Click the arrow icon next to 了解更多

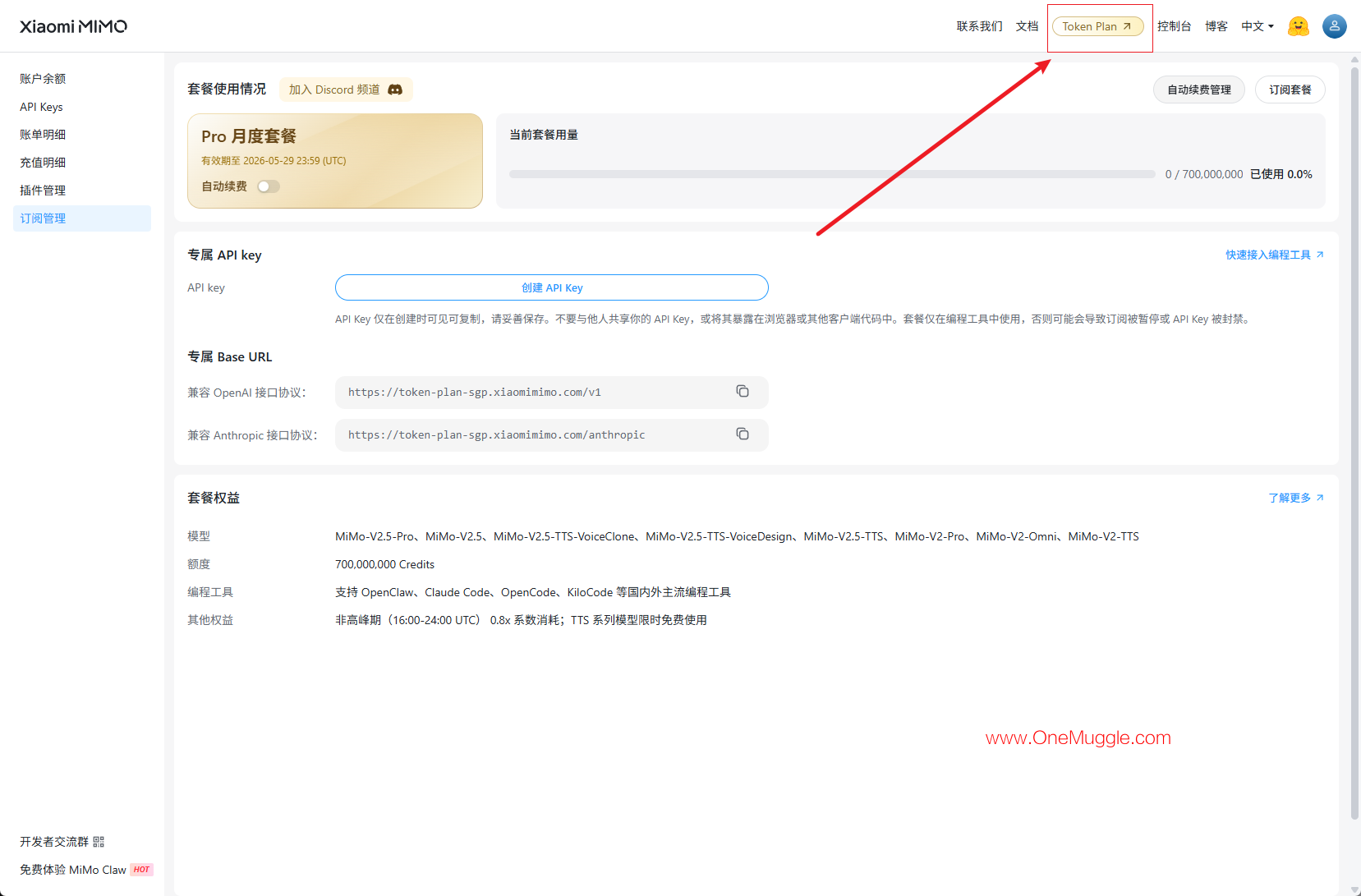(1320, 498)
